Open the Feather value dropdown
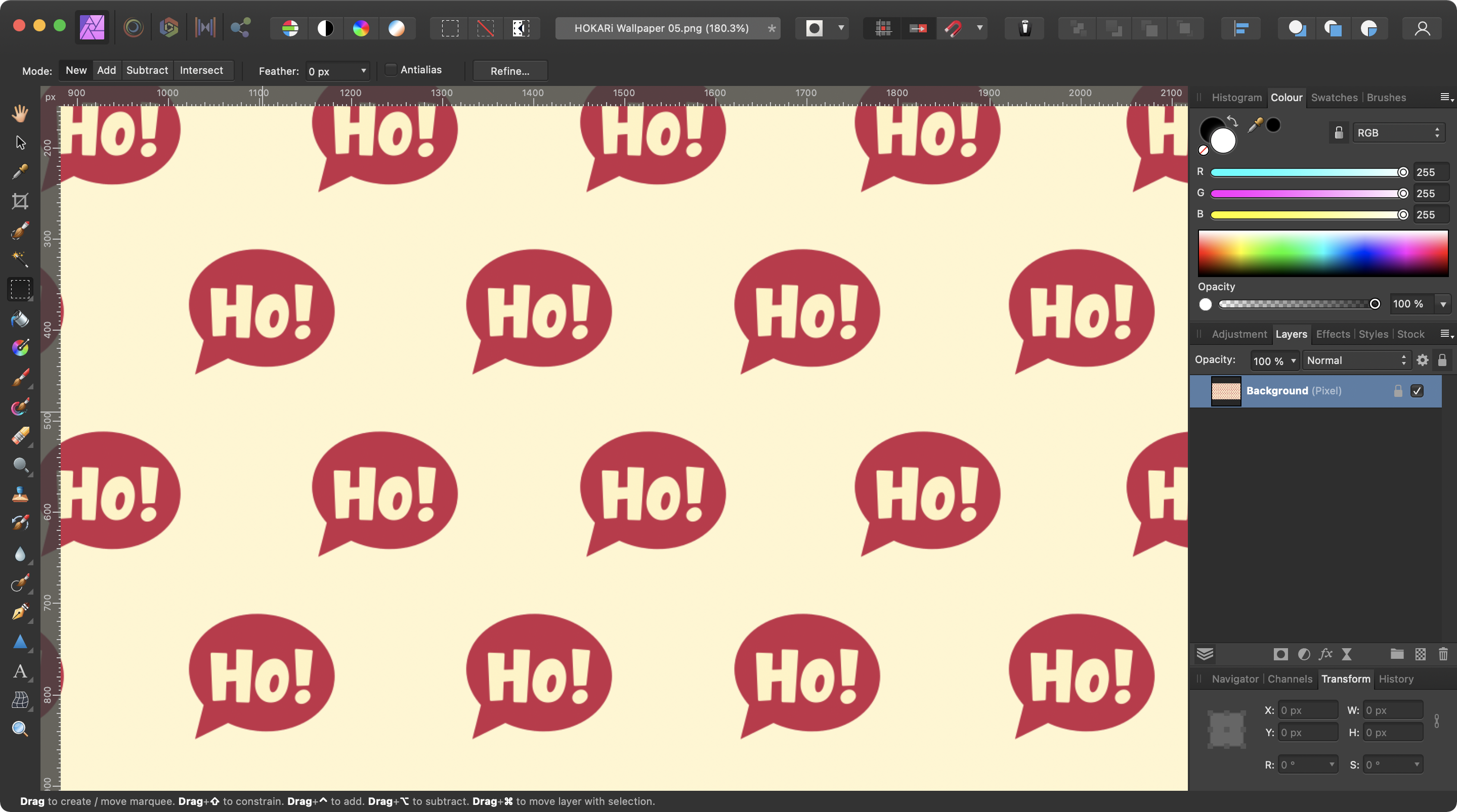The height and width of the screenshot is (812, 1457). point(364,71)
